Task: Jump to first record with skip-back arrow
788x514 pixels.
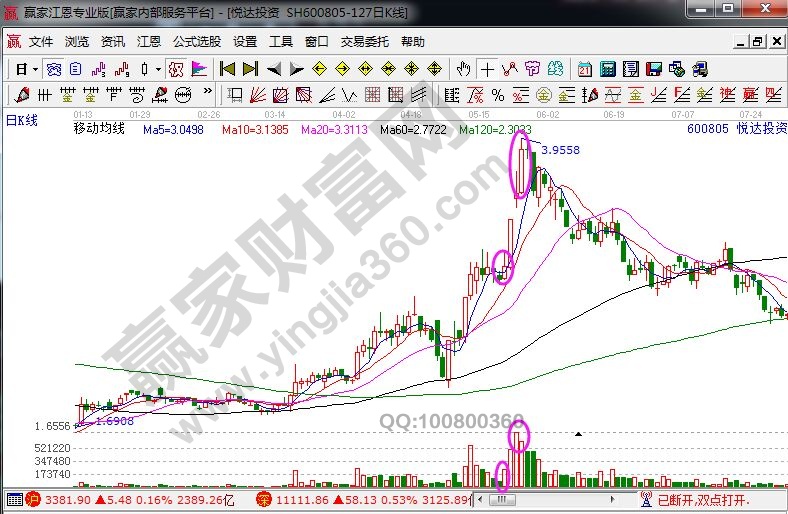Action: click(x=227, y=69)
